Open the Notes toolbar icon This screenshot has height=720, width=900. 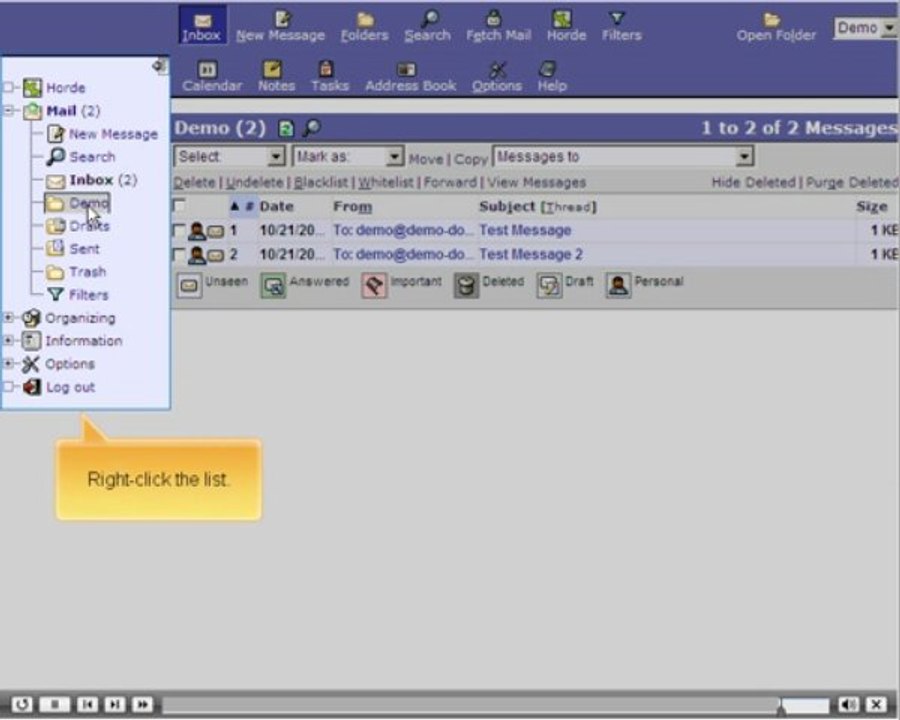276,77
